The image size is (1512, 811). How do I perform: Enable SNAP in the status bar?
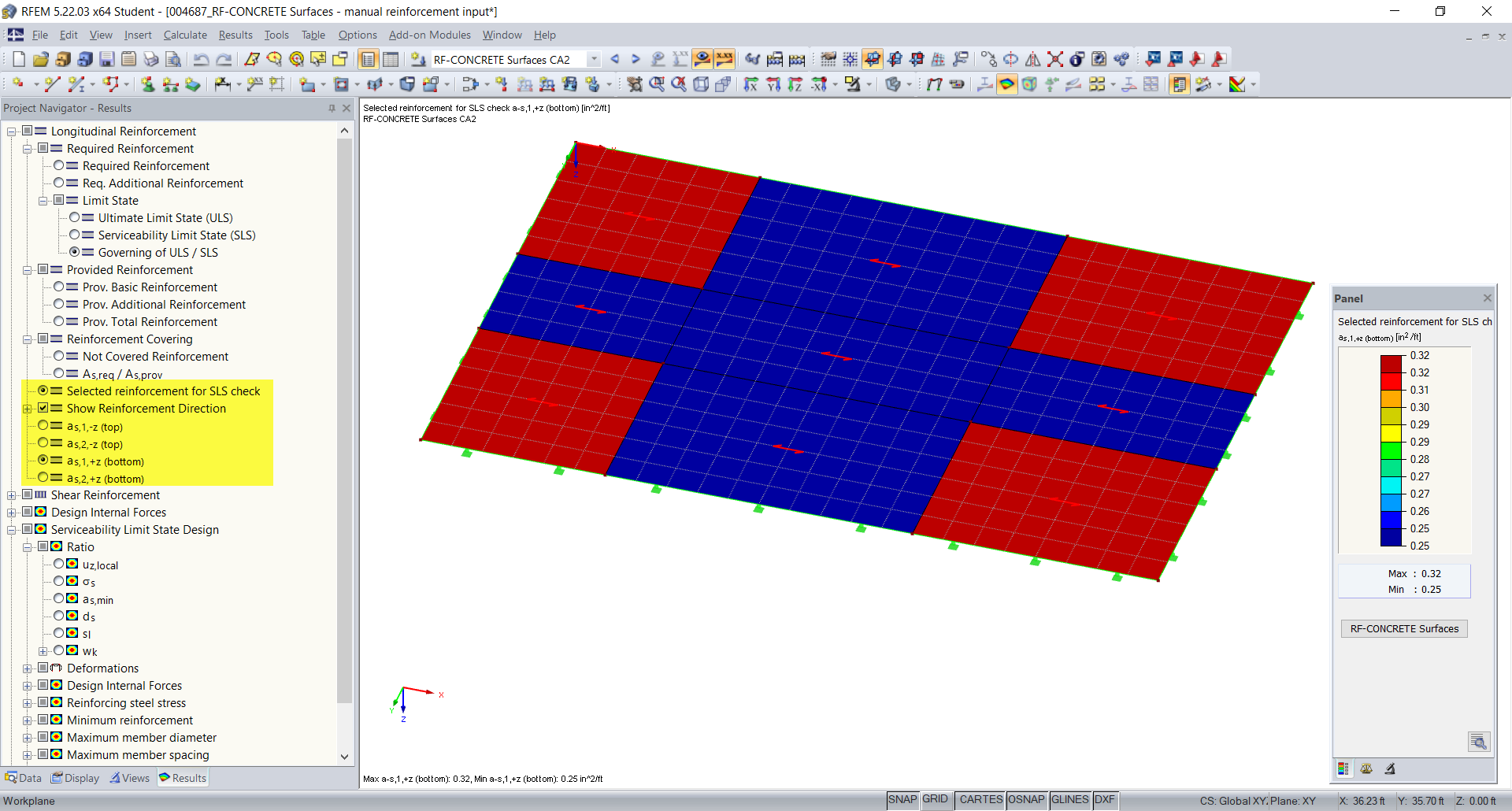[902, 799]
